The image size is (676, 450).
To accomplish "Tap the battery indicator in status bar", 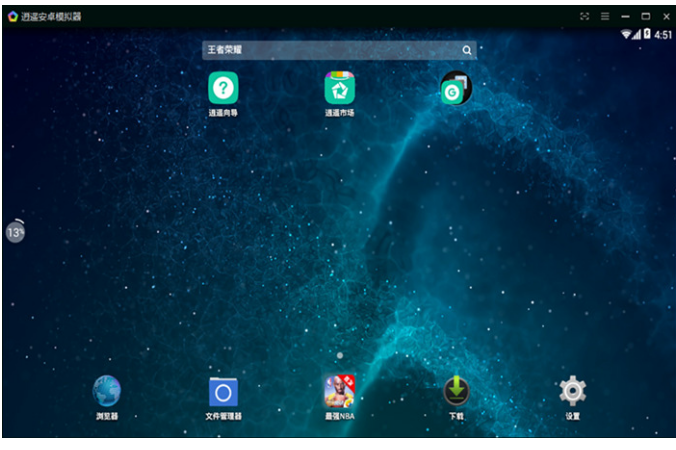I will [x=647, y=34].
